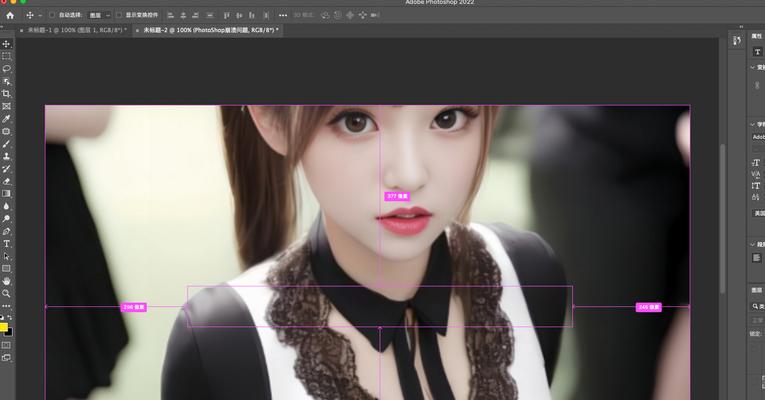Click the third align icon in options bar
The height and width of the screenshot is (400, 765).
click(x=196, y=15)
